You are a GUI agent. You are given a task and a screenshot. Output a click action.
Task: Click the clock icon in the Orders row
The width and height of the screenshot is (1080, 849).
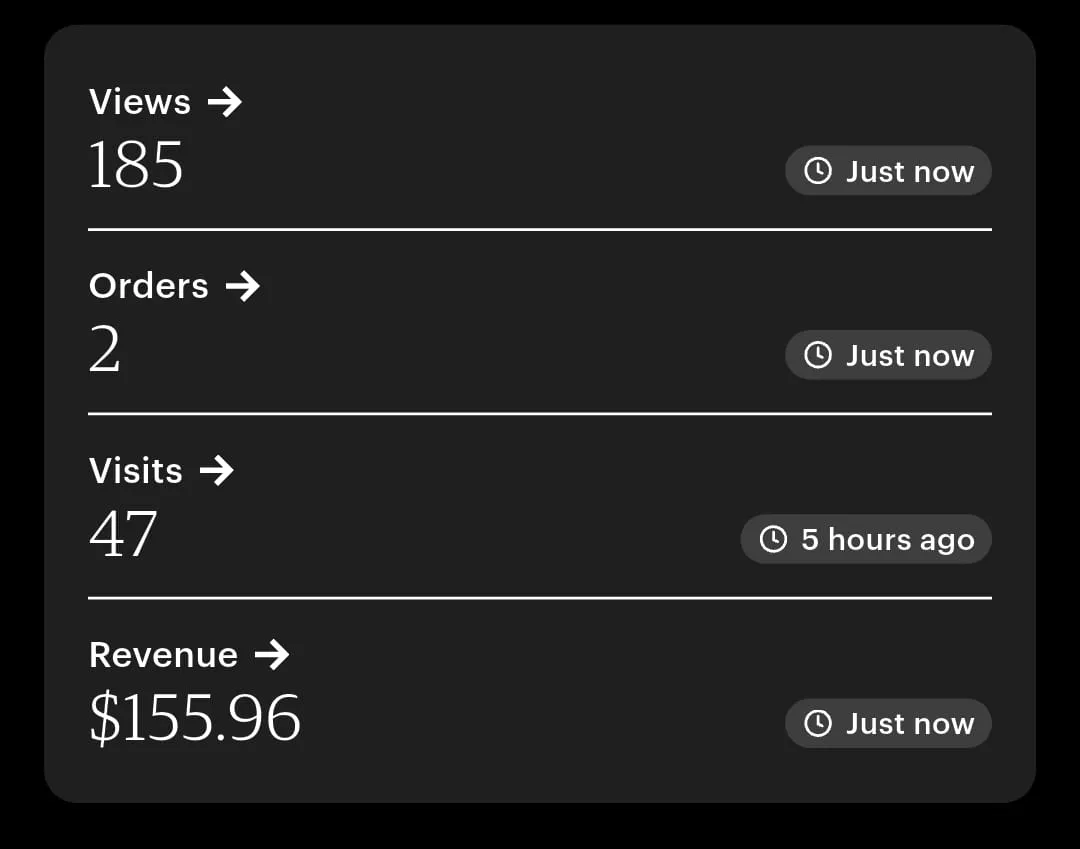coord(818,355)
